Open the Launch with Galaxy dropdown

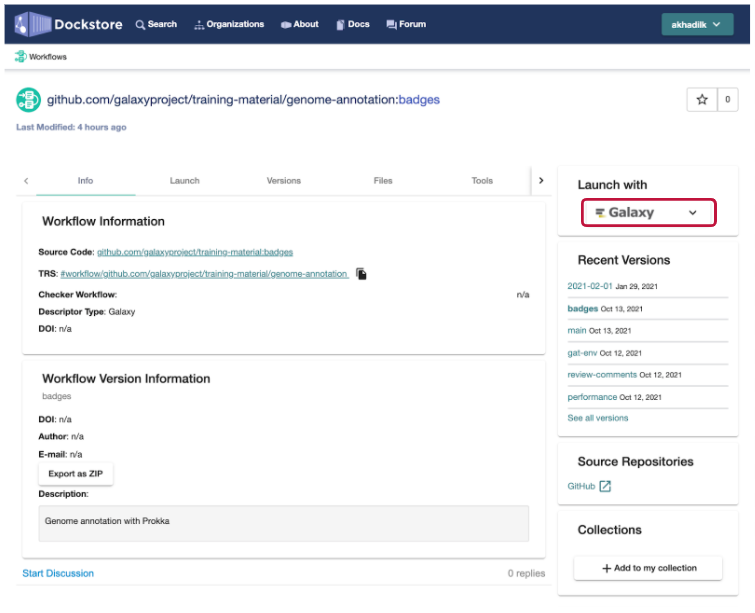click(x=648, y=212)
